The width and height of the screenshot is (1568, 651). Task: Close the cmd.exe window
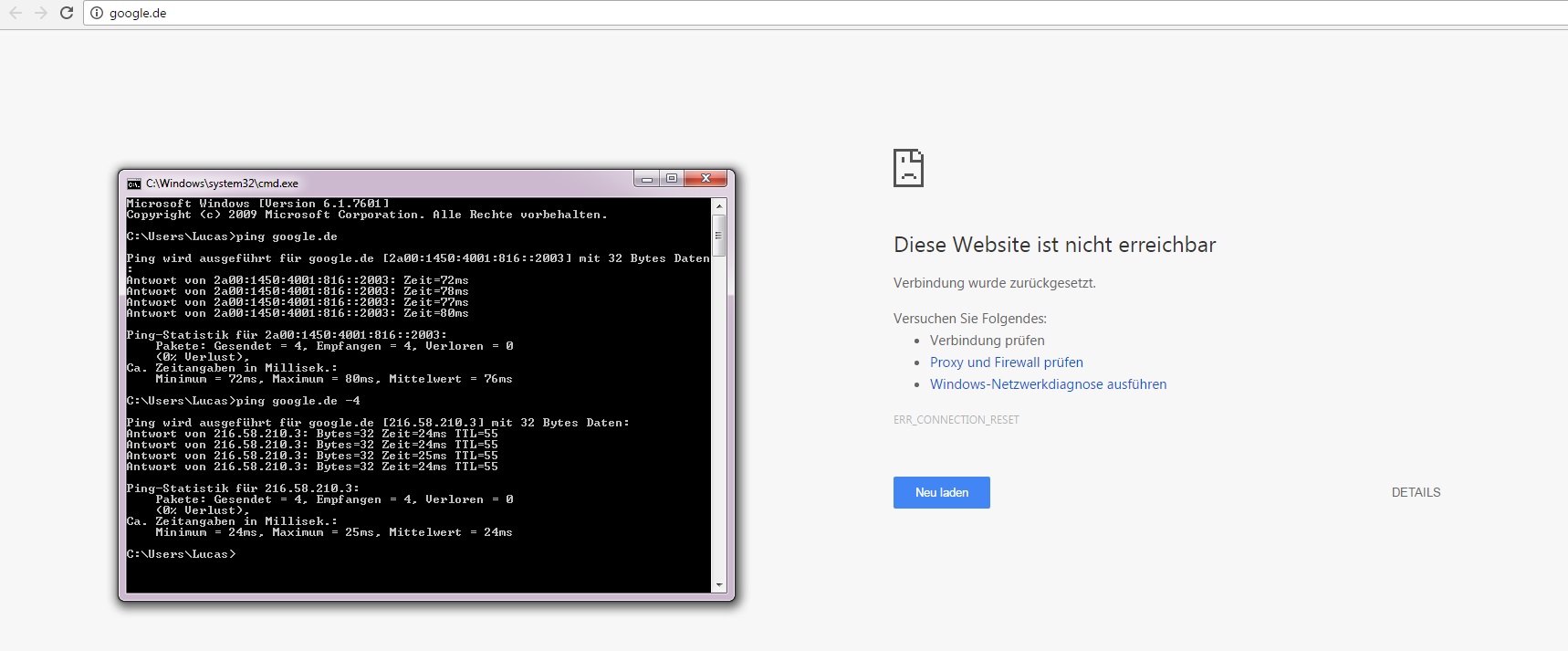pos(706,179)
